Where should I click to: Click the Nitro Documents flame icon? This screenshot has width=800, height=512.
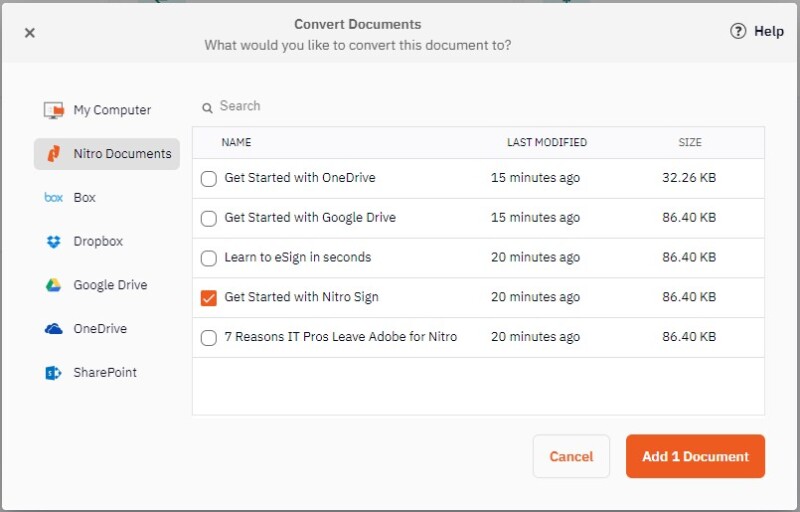tap(54, 154)
